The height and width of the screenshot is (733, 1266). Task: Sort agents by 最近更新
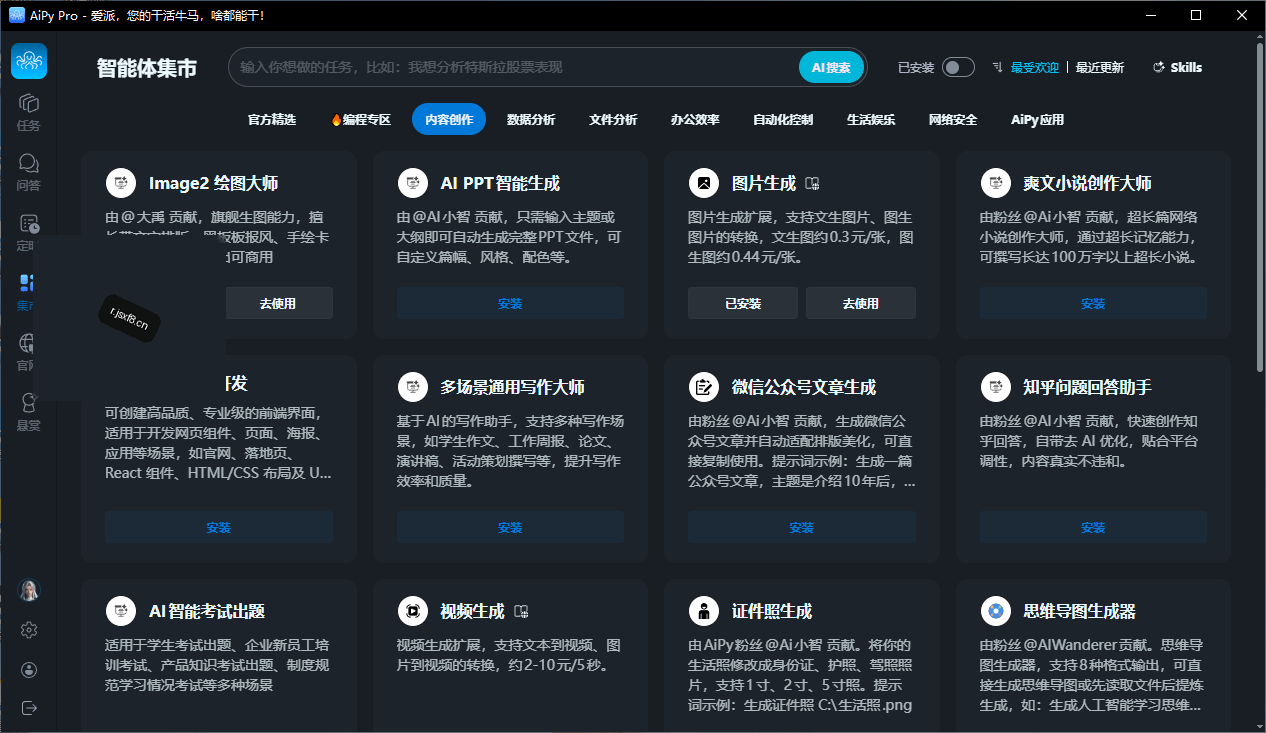1100,67
